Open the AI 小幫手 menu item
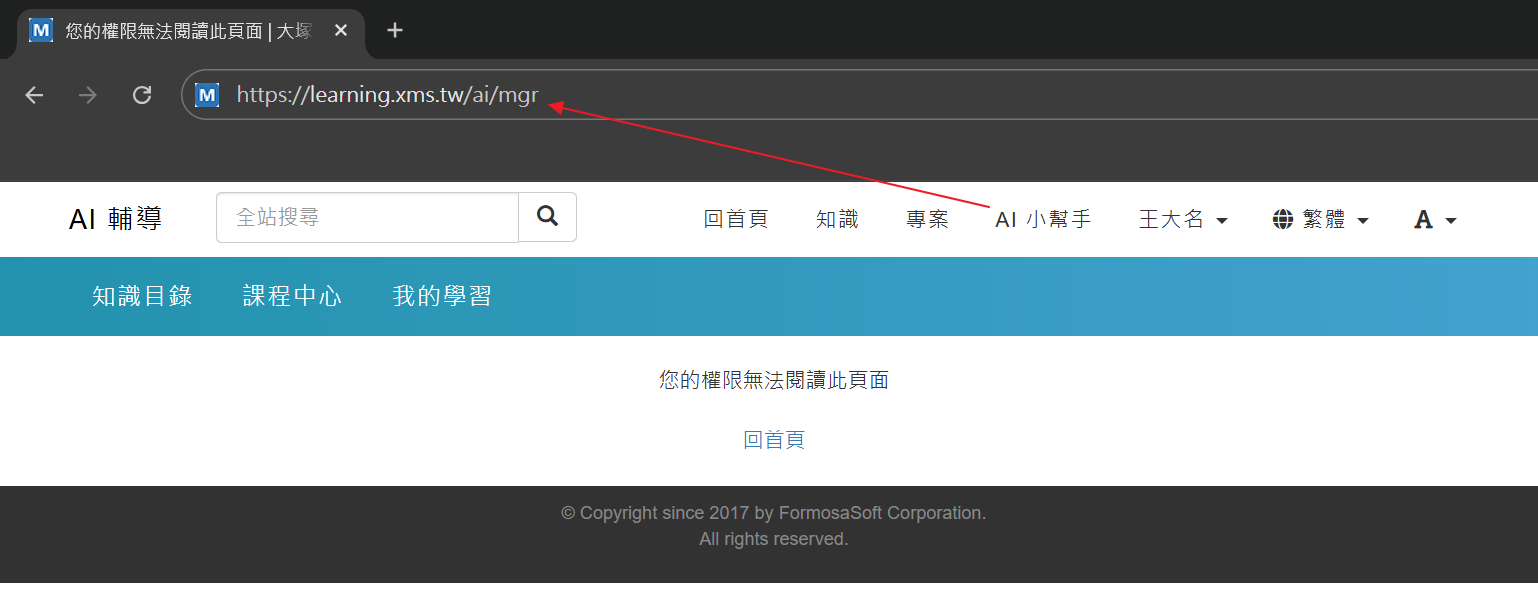 (x=1043, y=220)
